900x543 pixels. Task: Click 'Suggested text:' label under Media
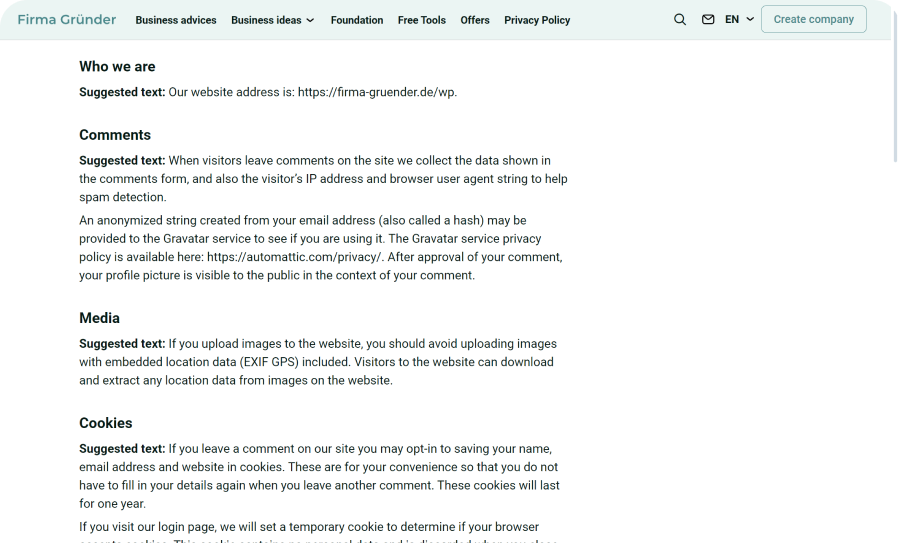(x=122, y=344)
